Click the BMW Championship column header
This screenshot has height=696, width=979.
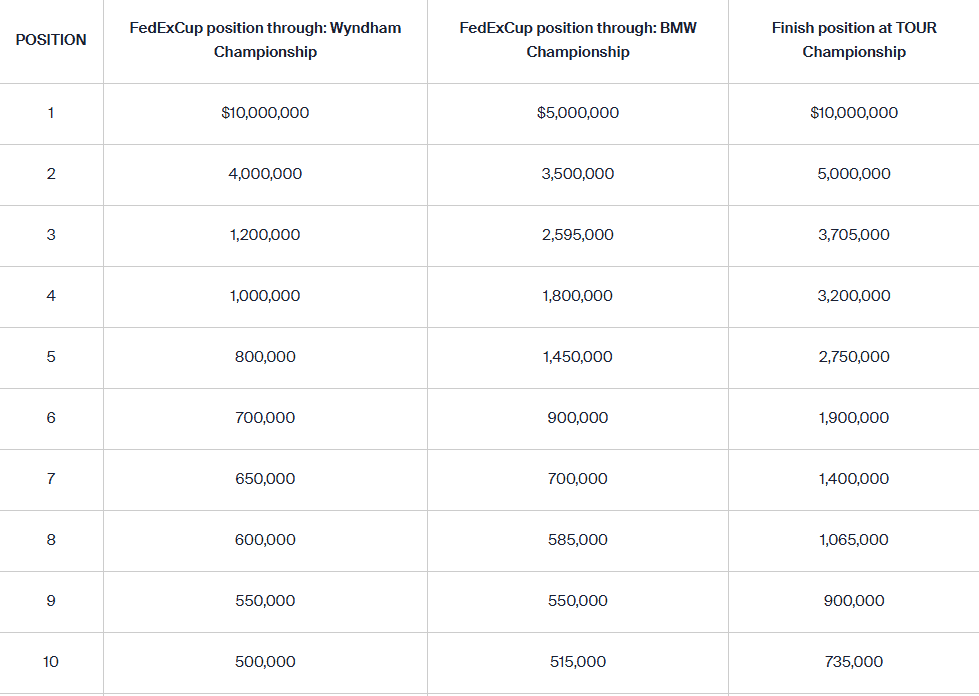(578, 40)
